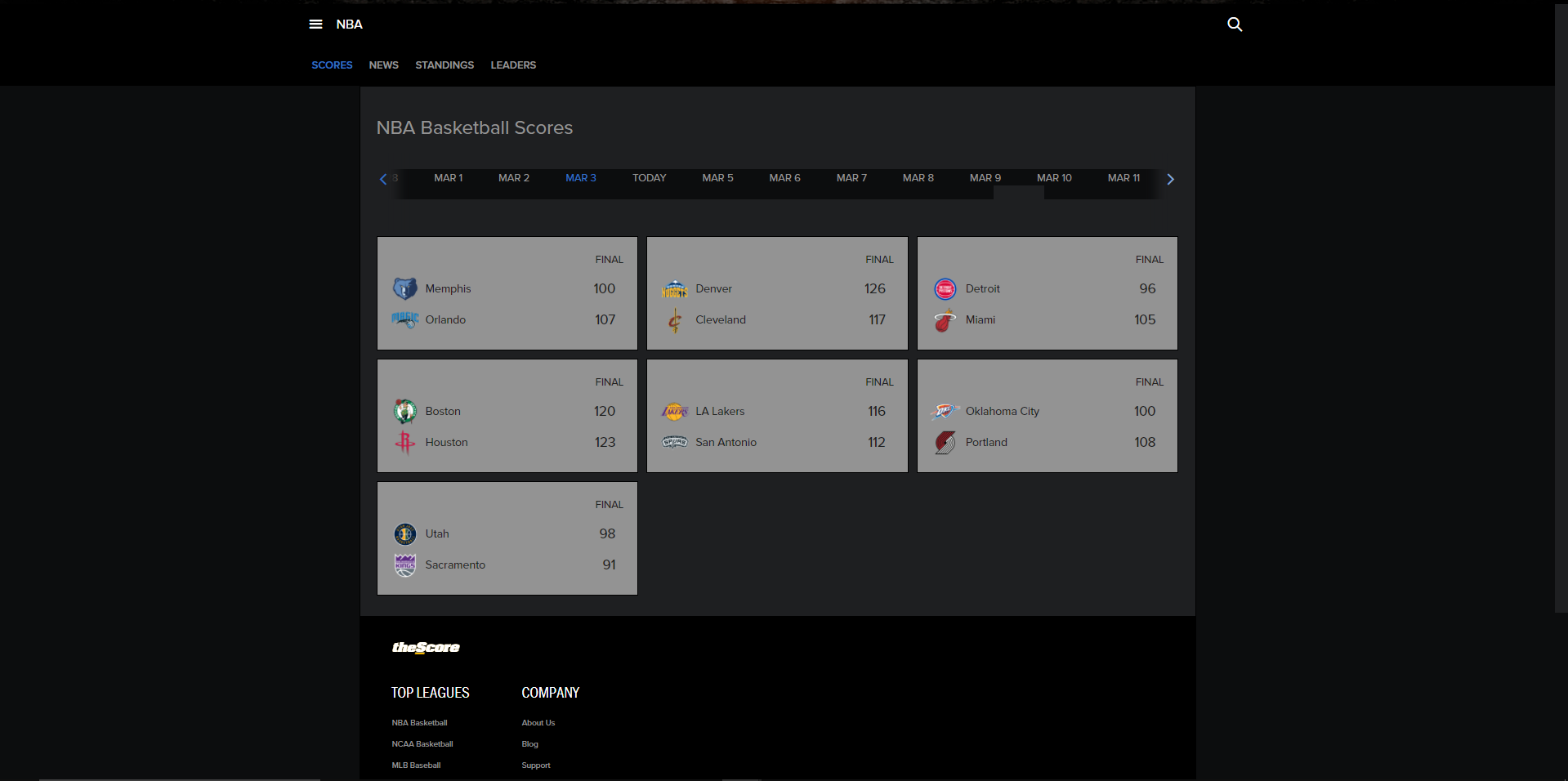Select MAR 6 date
1568x781 pixels.
(785, 178)
